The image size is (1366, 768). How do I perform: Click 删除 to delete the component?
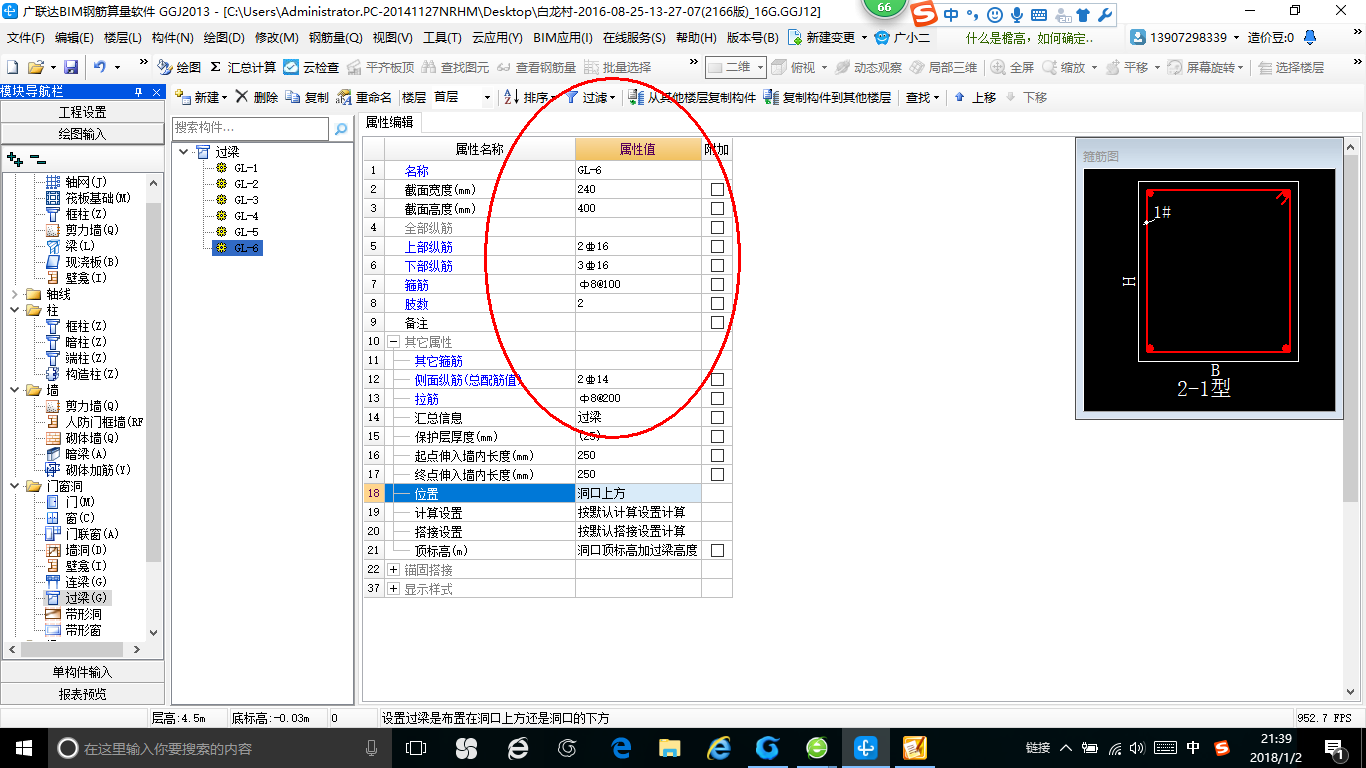257,97
